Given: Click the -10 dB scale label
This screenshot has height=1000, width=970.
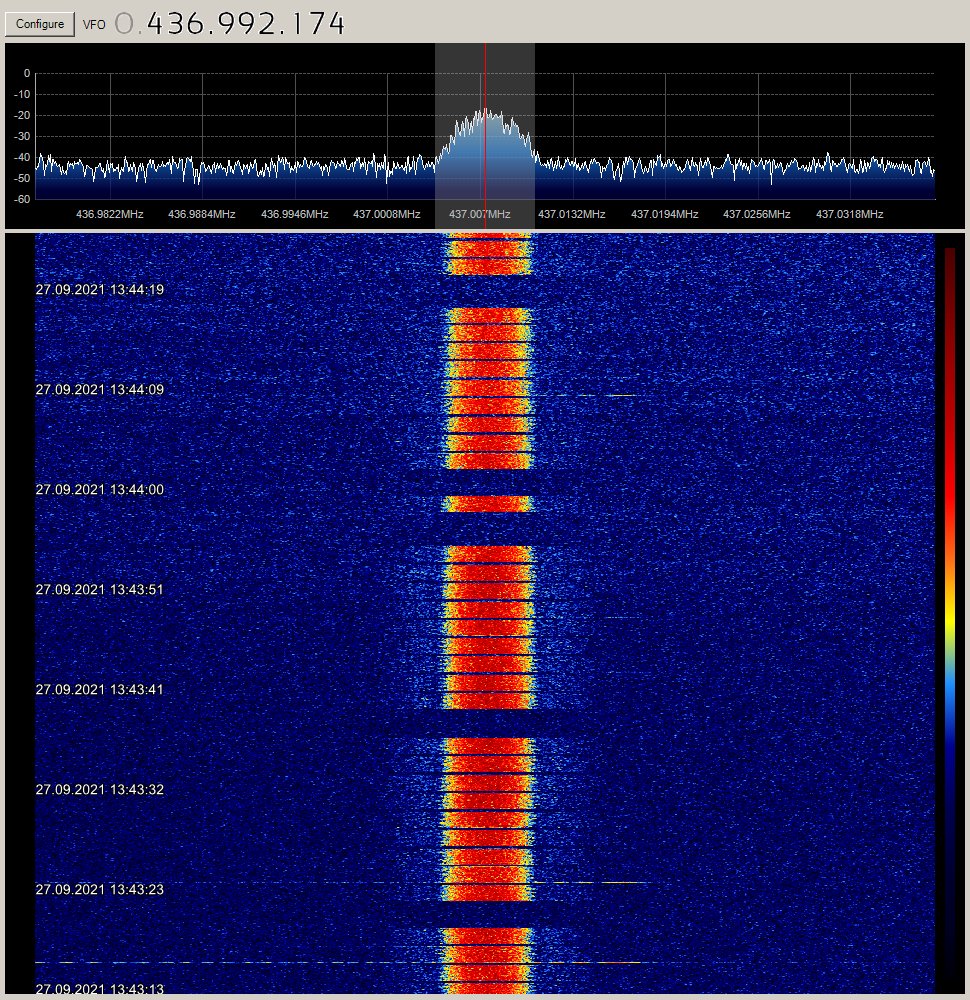Looking at the screenshot, I should click(x=22, y=94).
